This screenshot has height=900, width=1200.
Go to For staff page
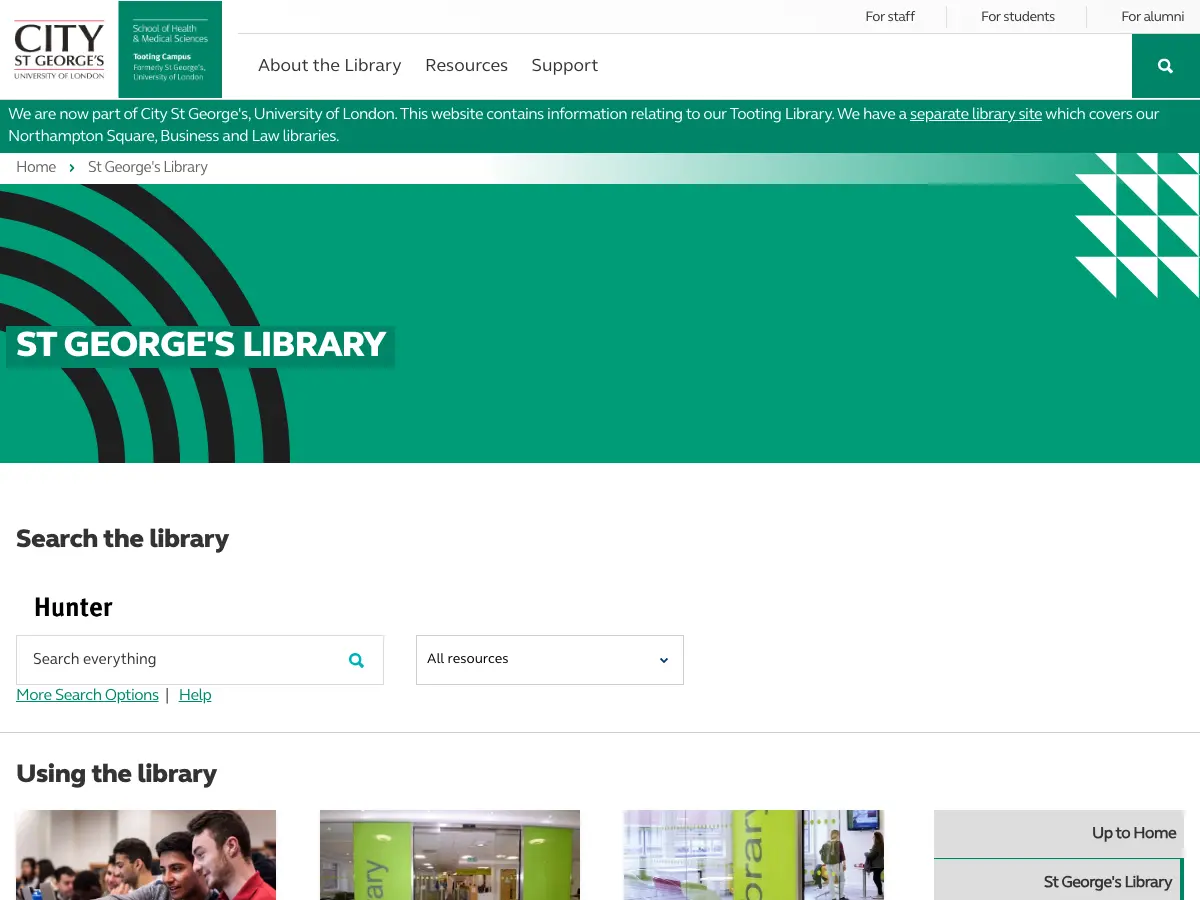pos(890,16)
